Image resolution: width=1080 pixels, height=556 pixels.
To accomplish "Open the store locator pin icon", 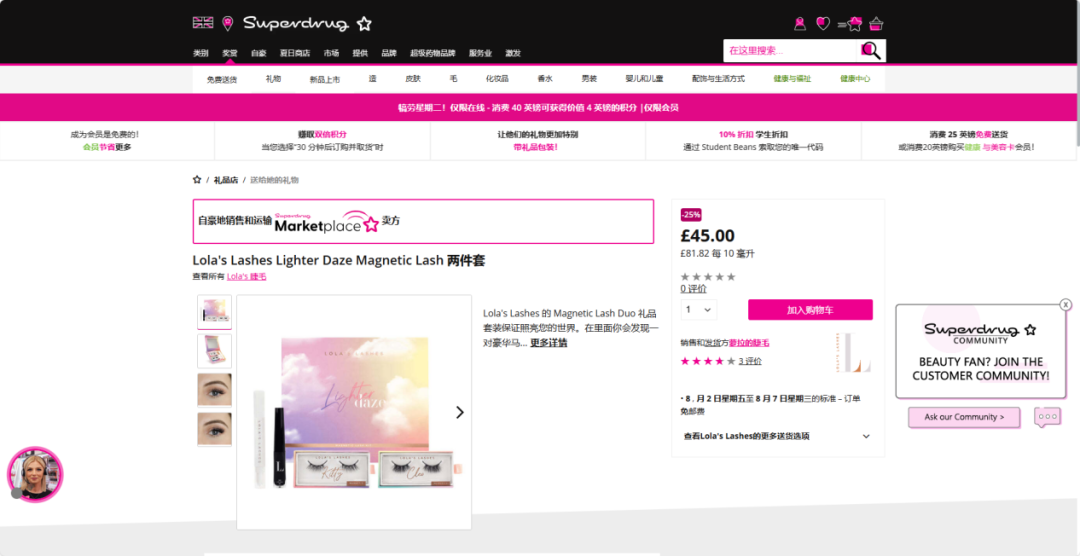I will click(x=227, y=23).
